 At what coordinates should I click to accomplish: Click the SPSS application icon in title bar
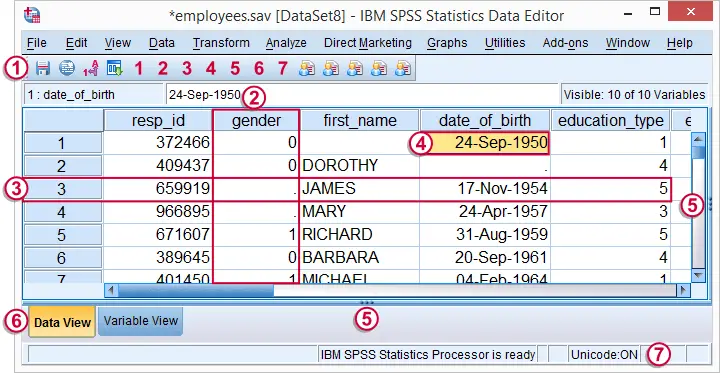32,15
